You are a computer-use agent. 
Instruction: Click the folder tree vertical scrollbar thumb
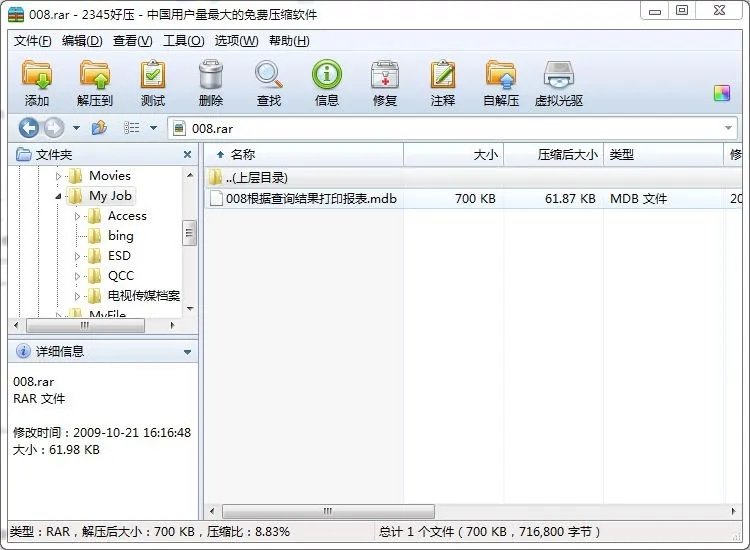(x=189, y=233)
